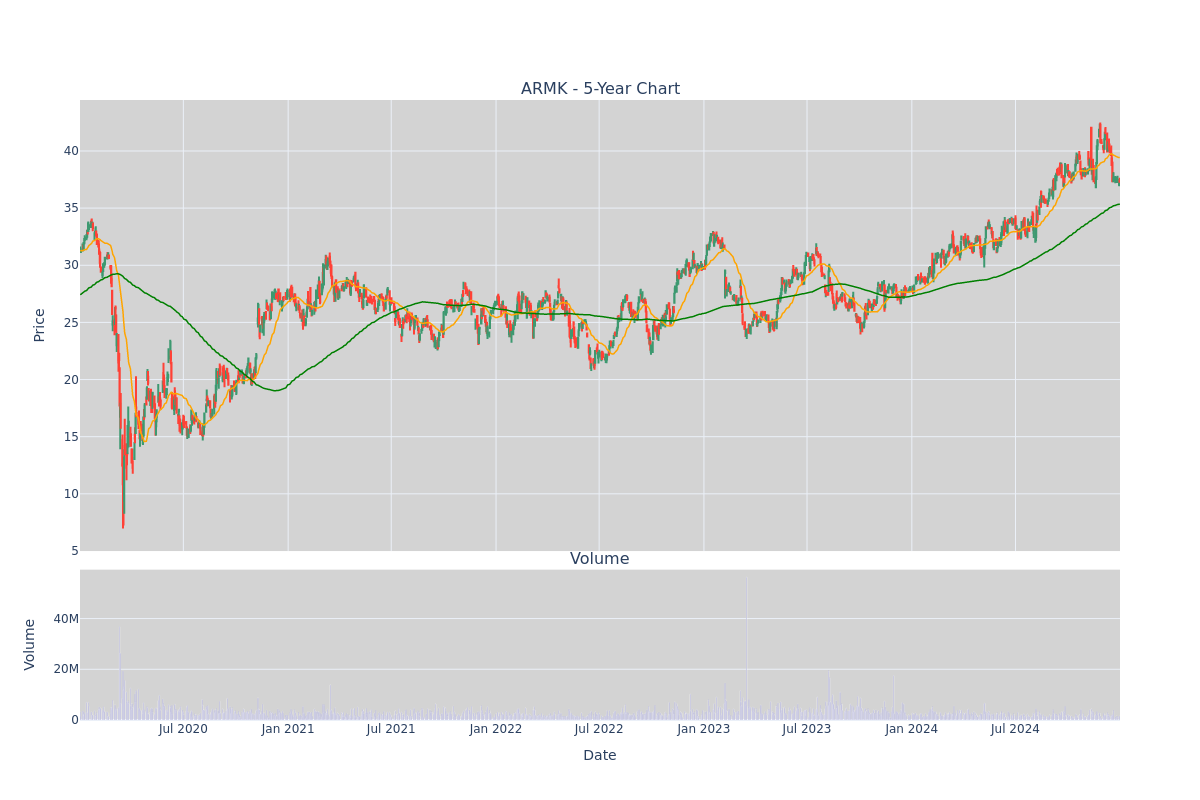The width and height of the screenshot is (1200, 800).
Task: Click the 'Jul 2021' date tick label
Action: (x=391, y=729)
